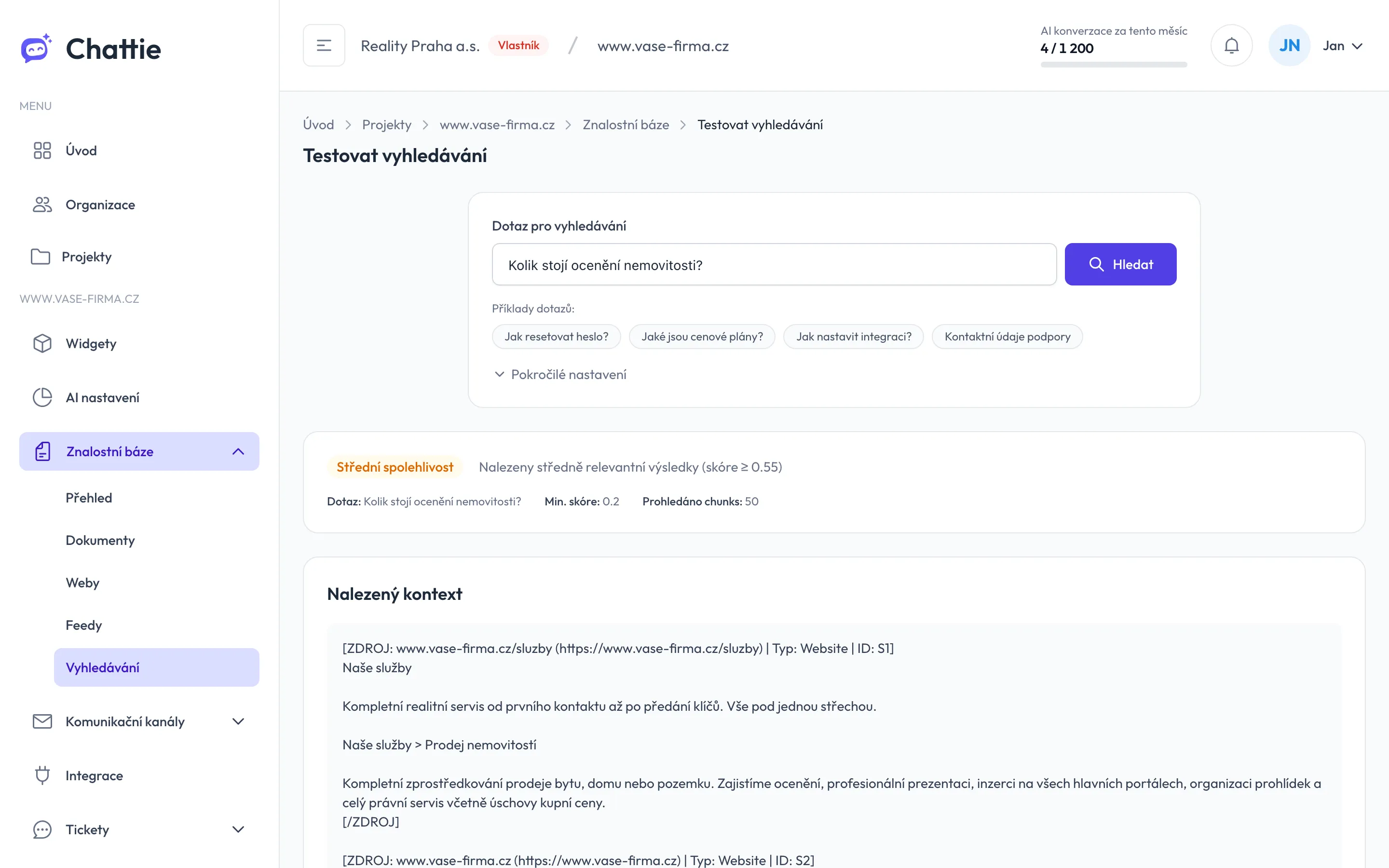Click the 'Naše služby > Prodej nemovitostí' line
Image resolution: width=1389 pixels, height=868 pixels.
[x=439, y=745]
